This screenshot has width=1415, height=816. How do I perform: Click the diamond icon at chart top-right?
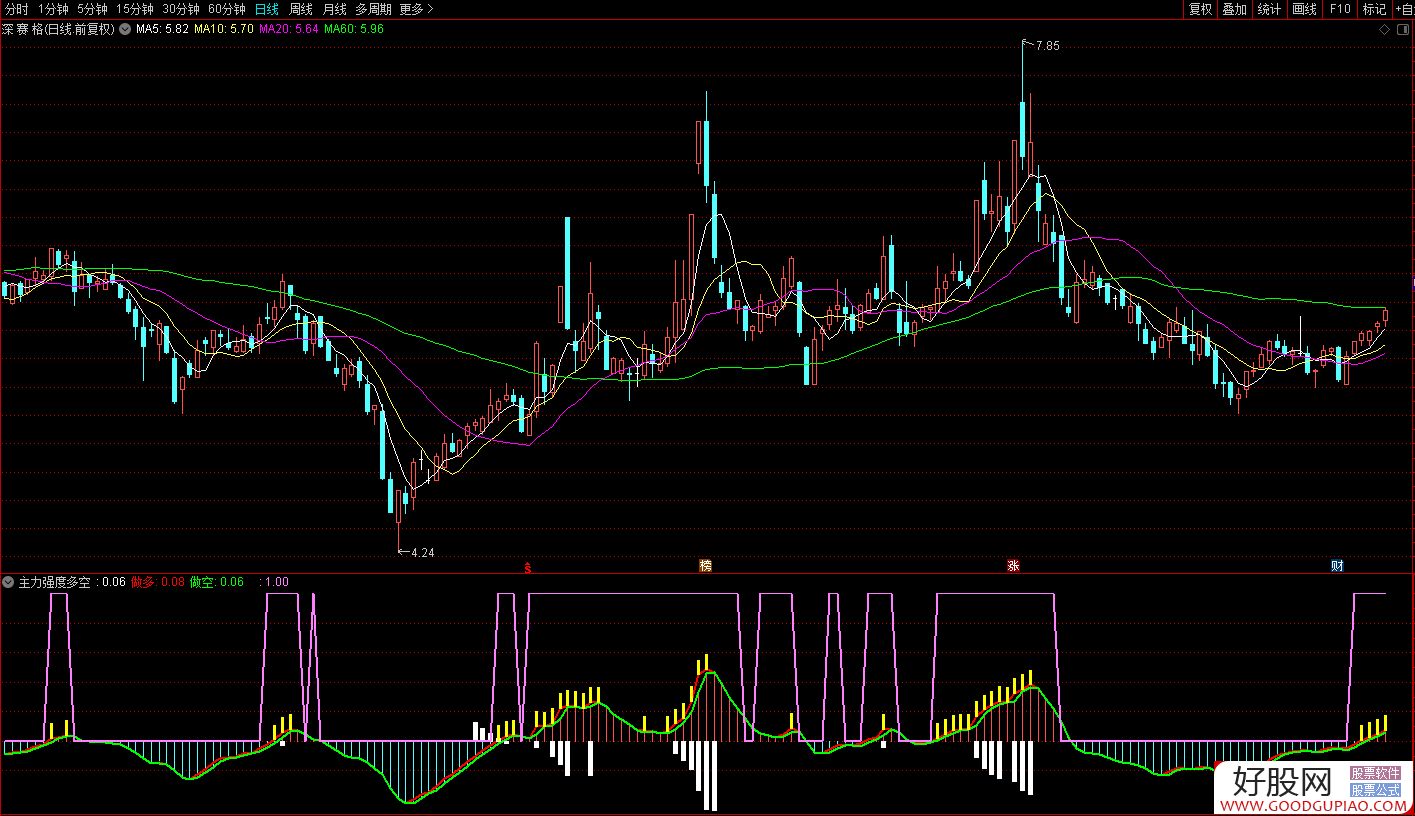(x=1384, y=30)
